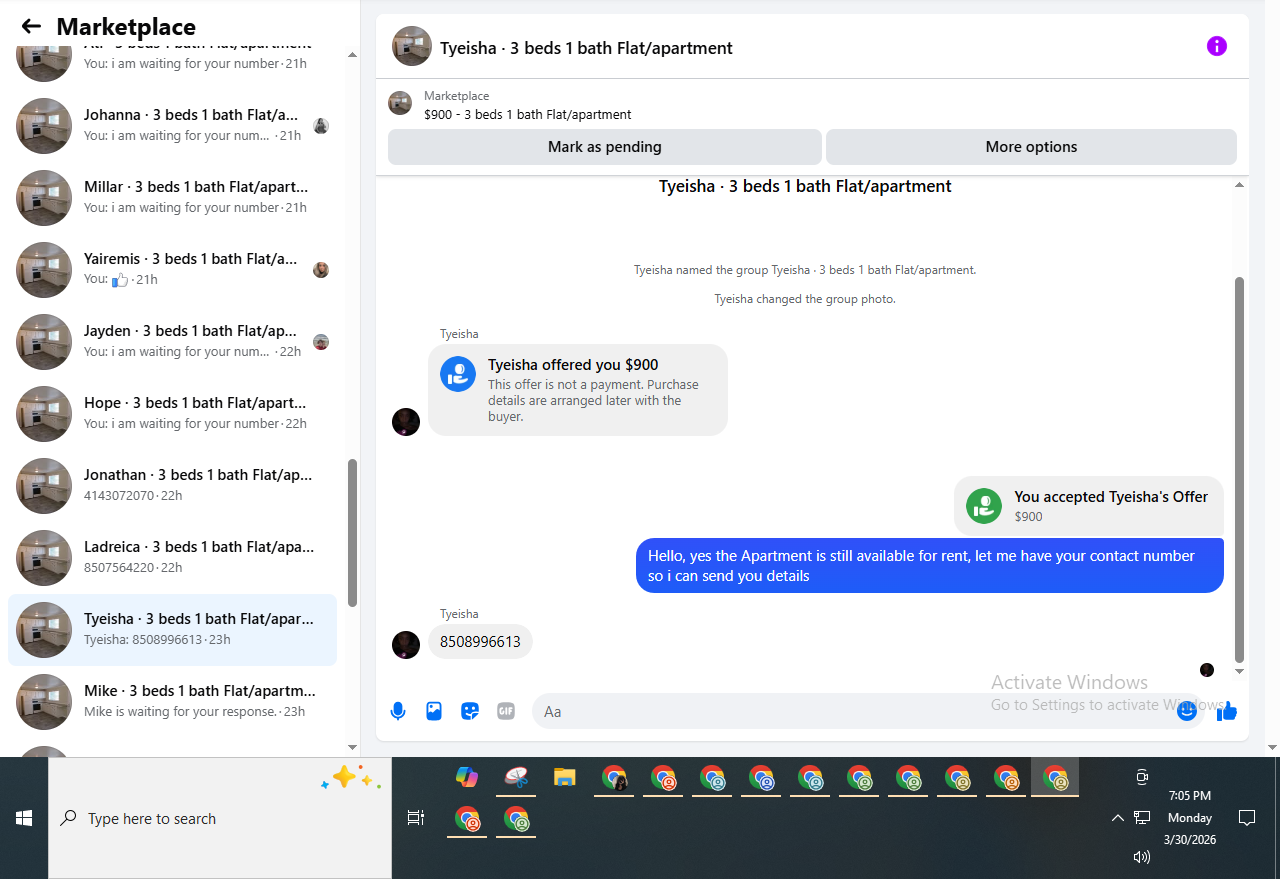This screenshot has height=879, width=1280.
Task: Open conversation info with purple i icon
Action: (1216, 46)
